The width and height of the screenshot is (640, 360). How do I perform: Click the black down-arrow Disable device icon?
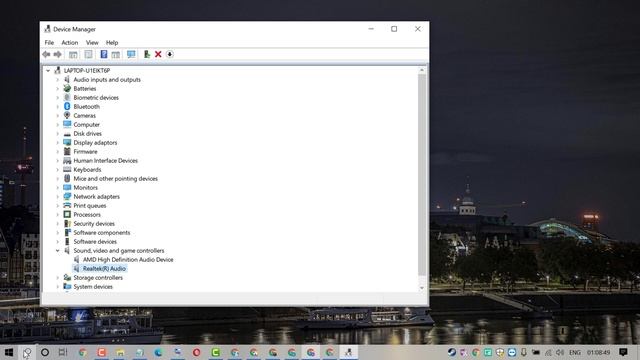[170, 54]
